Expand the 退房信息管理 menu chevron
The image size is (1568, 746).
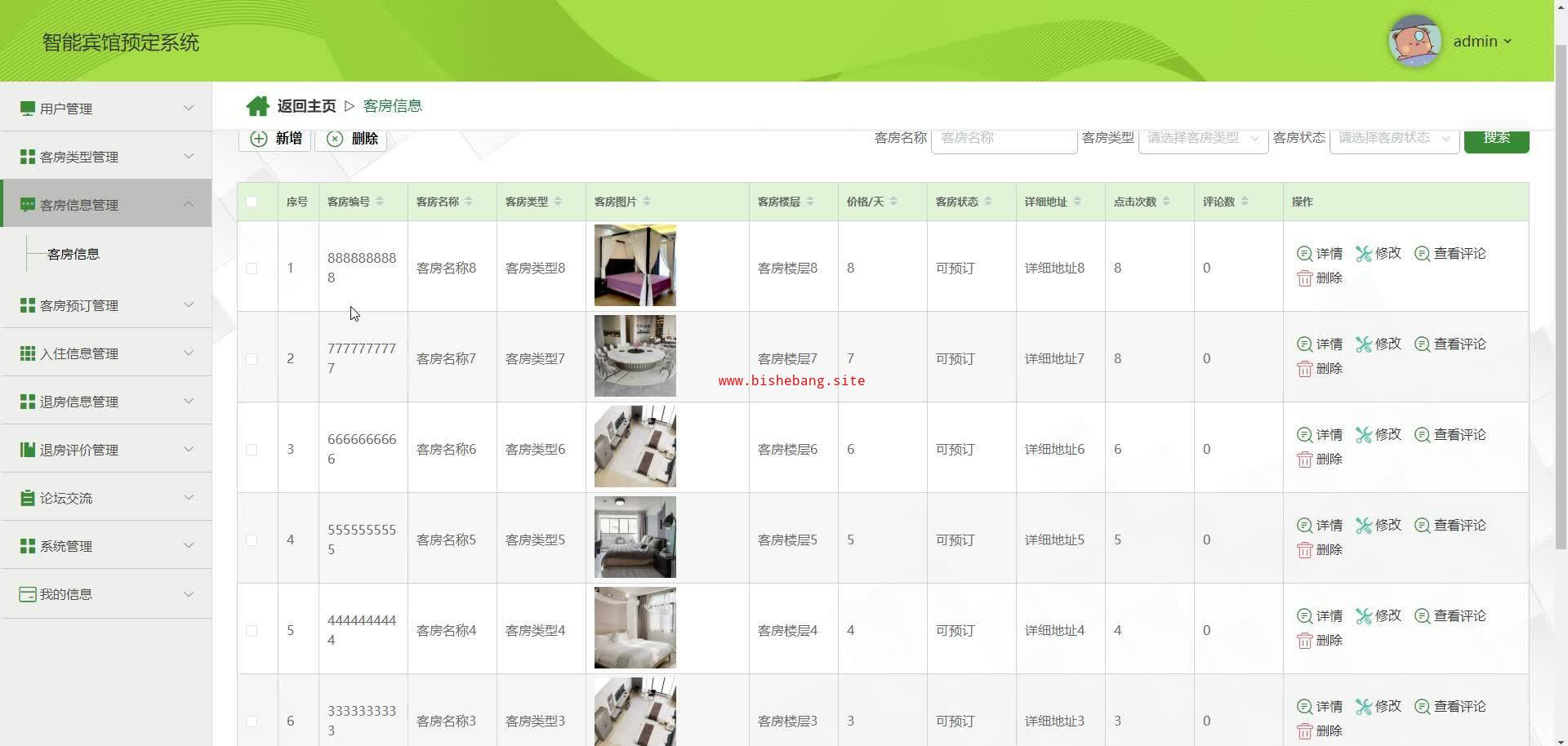(x=189, y=401)
